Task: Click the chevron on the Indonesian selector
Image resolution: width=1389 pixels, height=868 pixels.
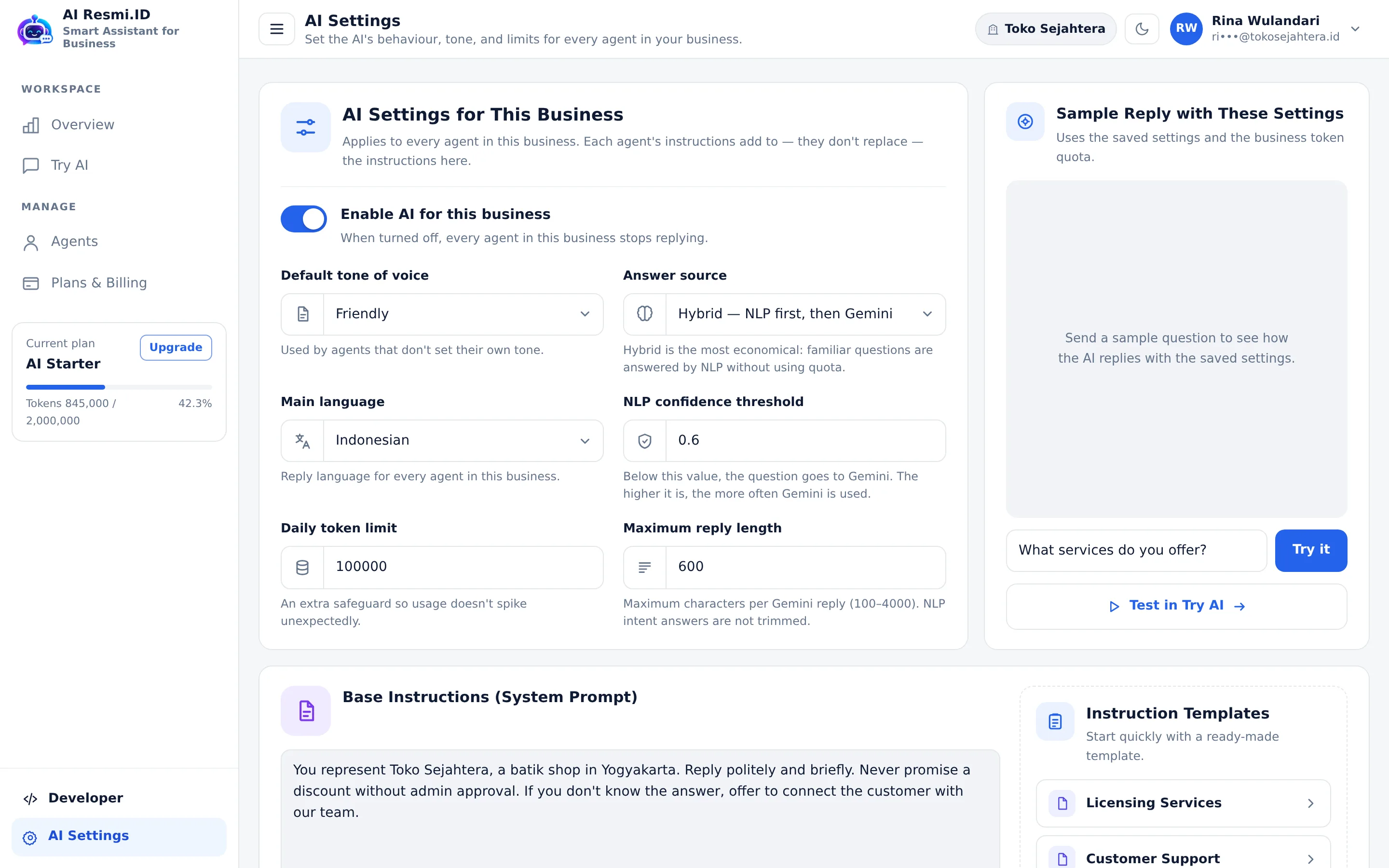Action: tap(585, 441)
